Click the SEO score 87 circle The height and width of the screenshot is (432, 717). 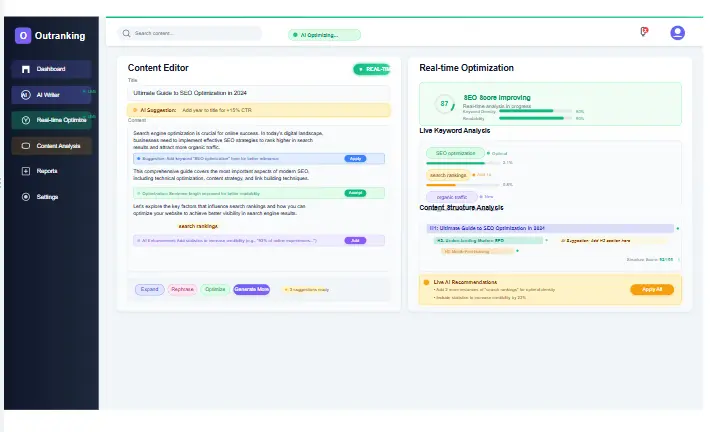point(444,104)
